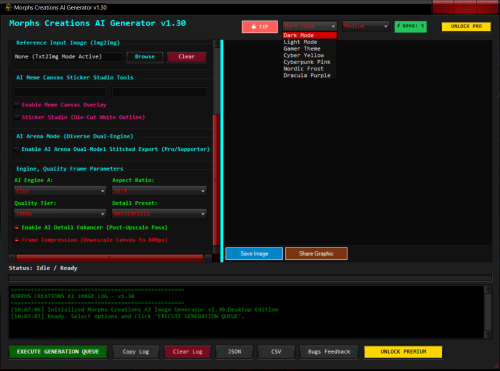Click the Morphs Creations app icon in title bar
This screenshot has height=371, width=500.
(8, 7)
